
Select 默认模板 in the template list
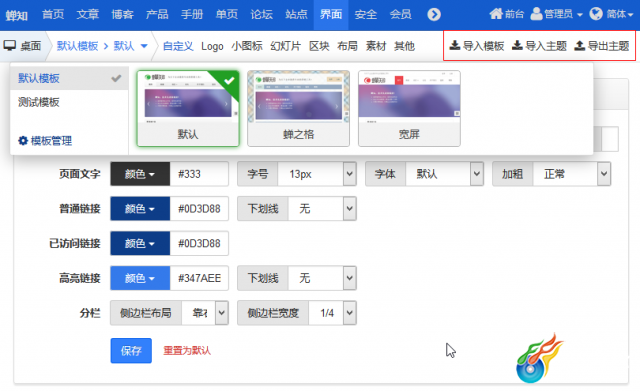[69, 78]
